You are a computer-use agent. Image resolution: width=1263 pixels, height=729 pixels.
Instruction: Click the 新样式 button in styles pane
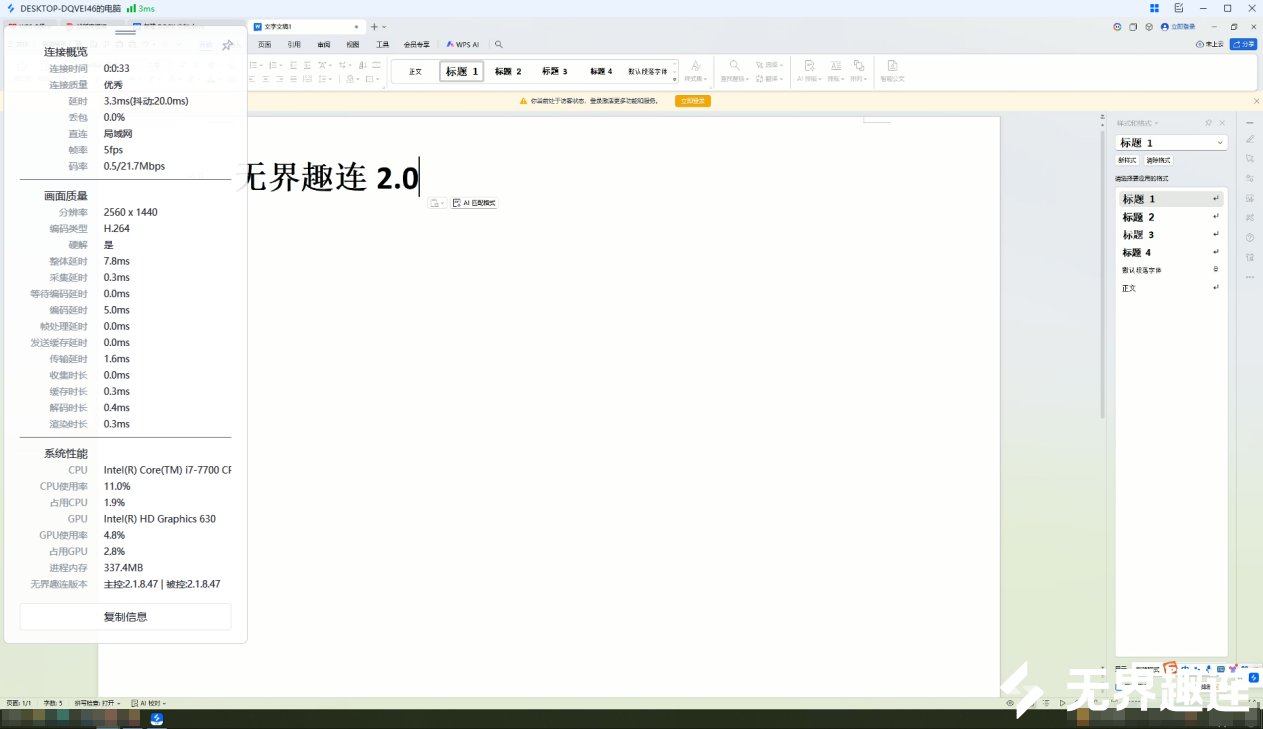pos(1127,160)
